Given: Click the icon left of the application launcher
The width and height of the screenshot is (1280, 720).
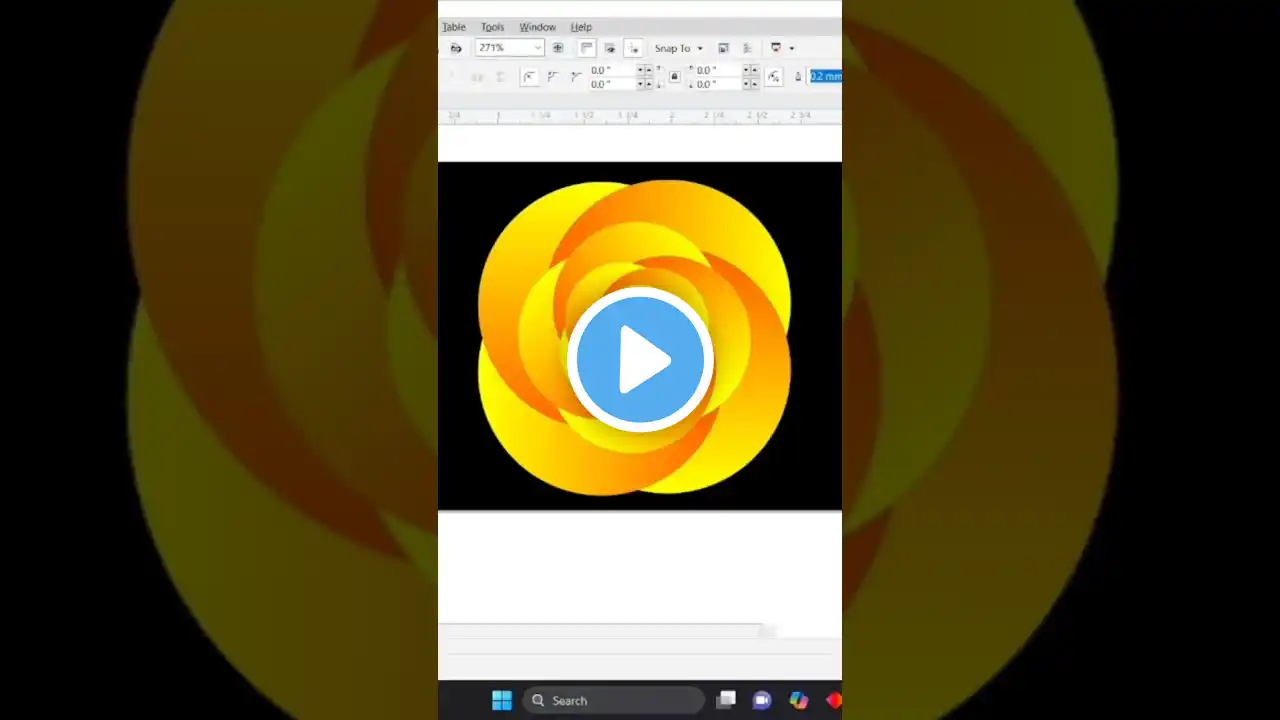Looking at the screenshot, I should click(x=748, y=48).
